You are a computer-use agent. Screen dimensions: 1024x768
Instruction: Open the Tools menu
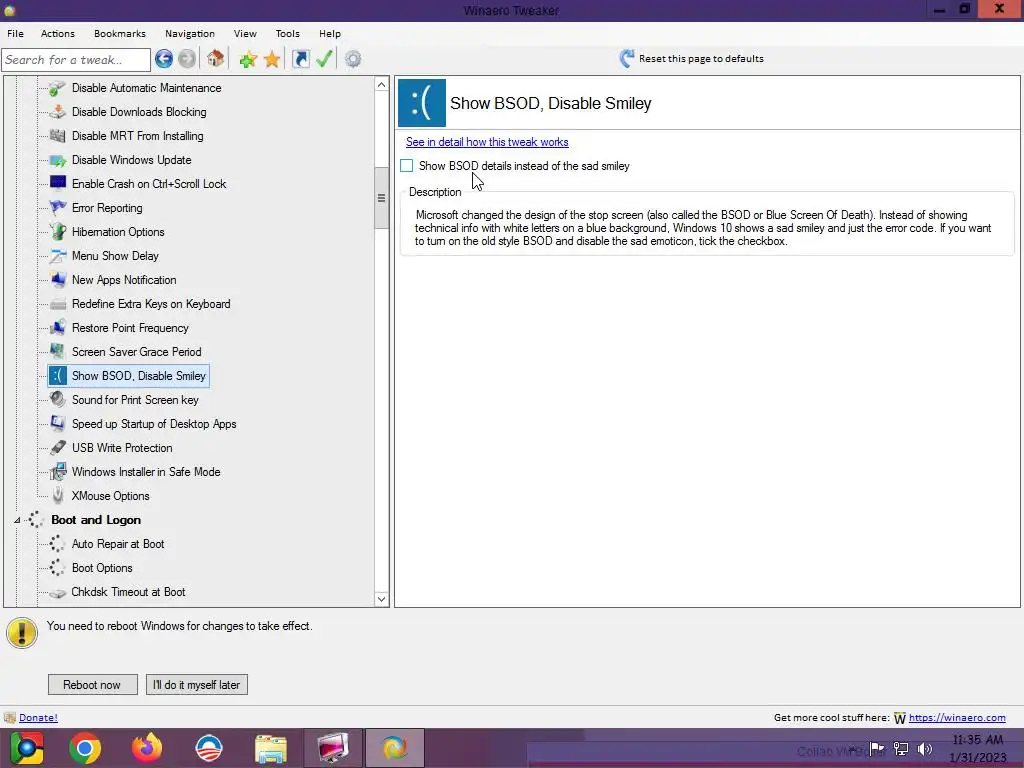click(287, 33)
